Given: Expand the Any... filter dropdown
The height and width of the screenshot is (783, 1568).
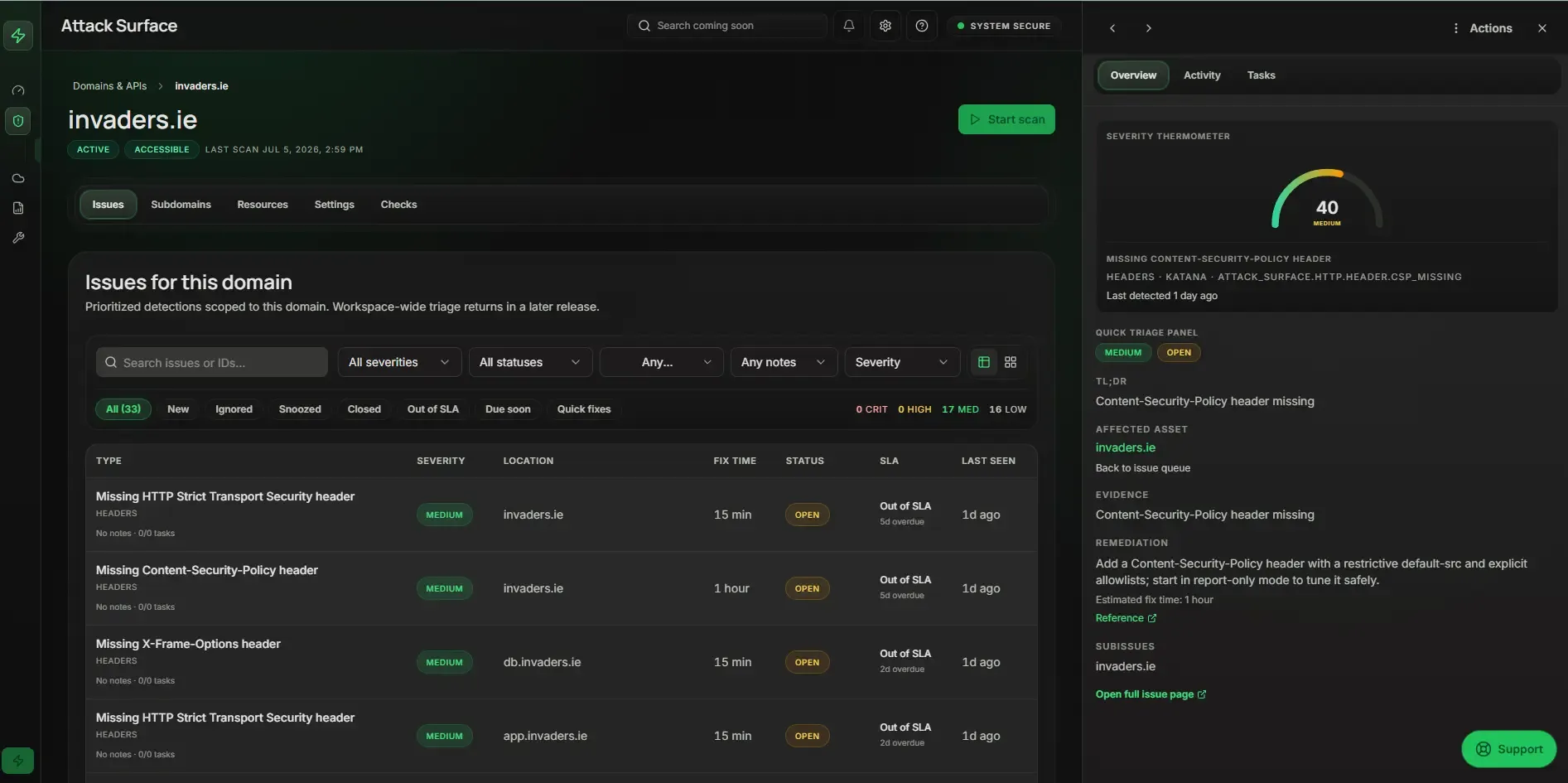Looking at the screenshot, I should 661,362.
